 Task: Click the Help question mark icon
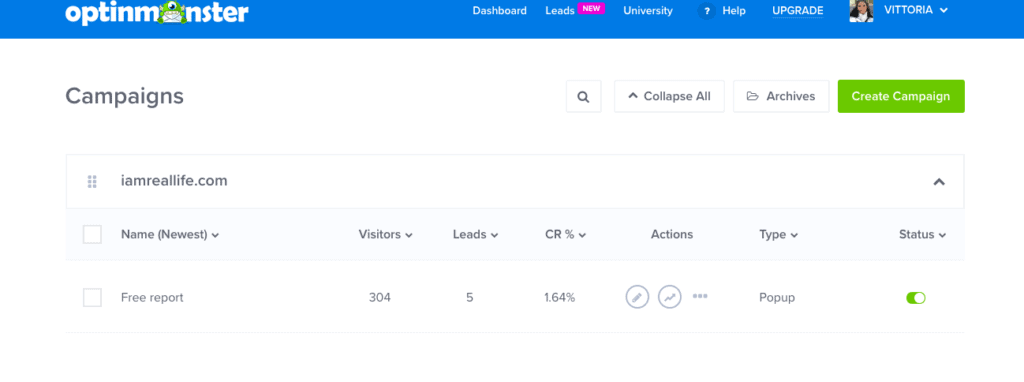point(707,11)
